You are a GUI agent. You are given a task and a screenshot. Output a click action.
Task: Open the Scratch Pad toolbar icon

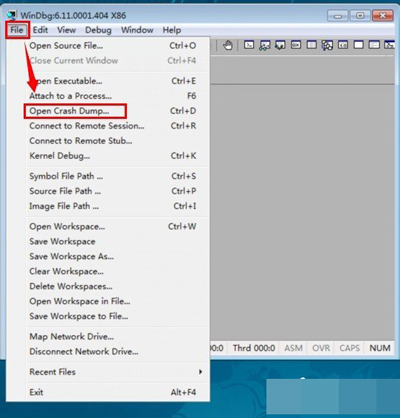coord(359,45)
